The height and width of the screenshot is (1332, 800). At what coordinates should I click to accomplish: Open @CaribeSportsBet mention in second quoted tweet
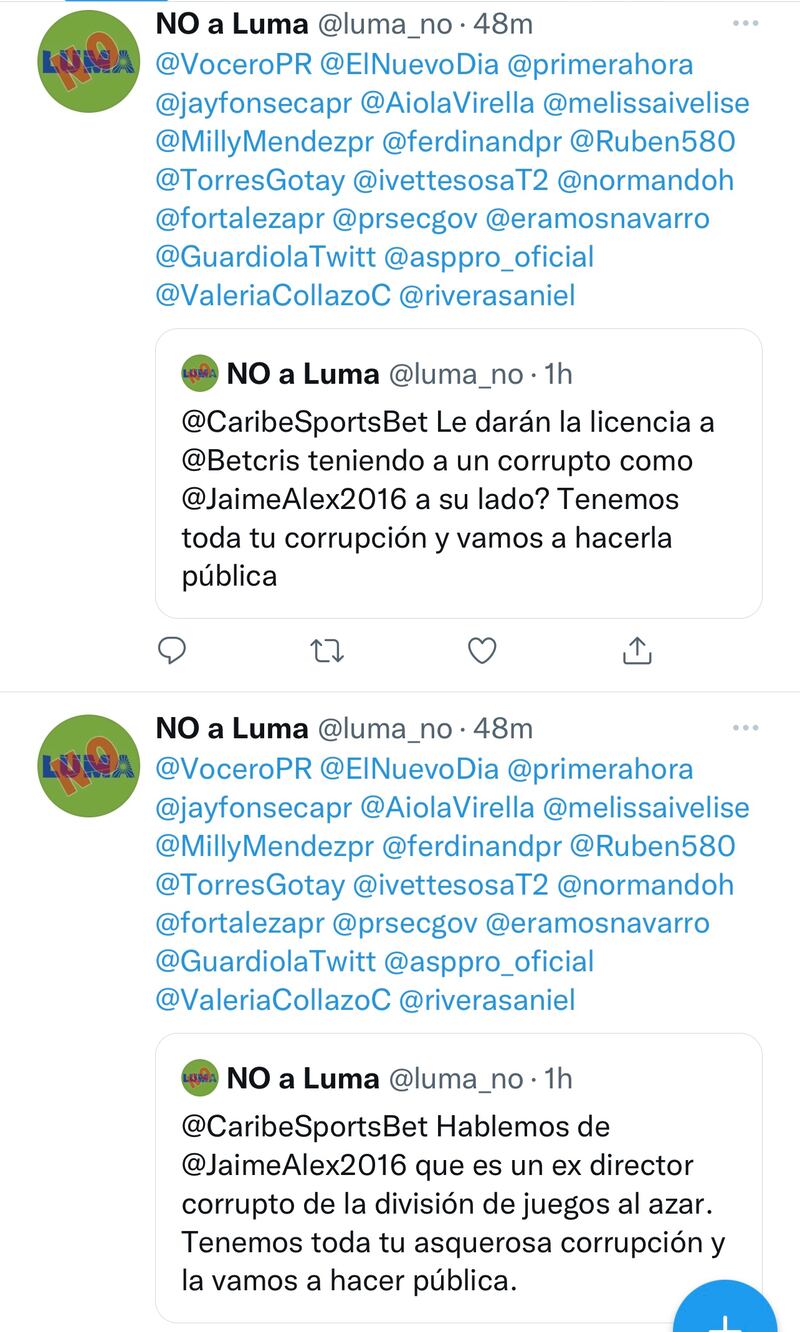click(305, 1126)
